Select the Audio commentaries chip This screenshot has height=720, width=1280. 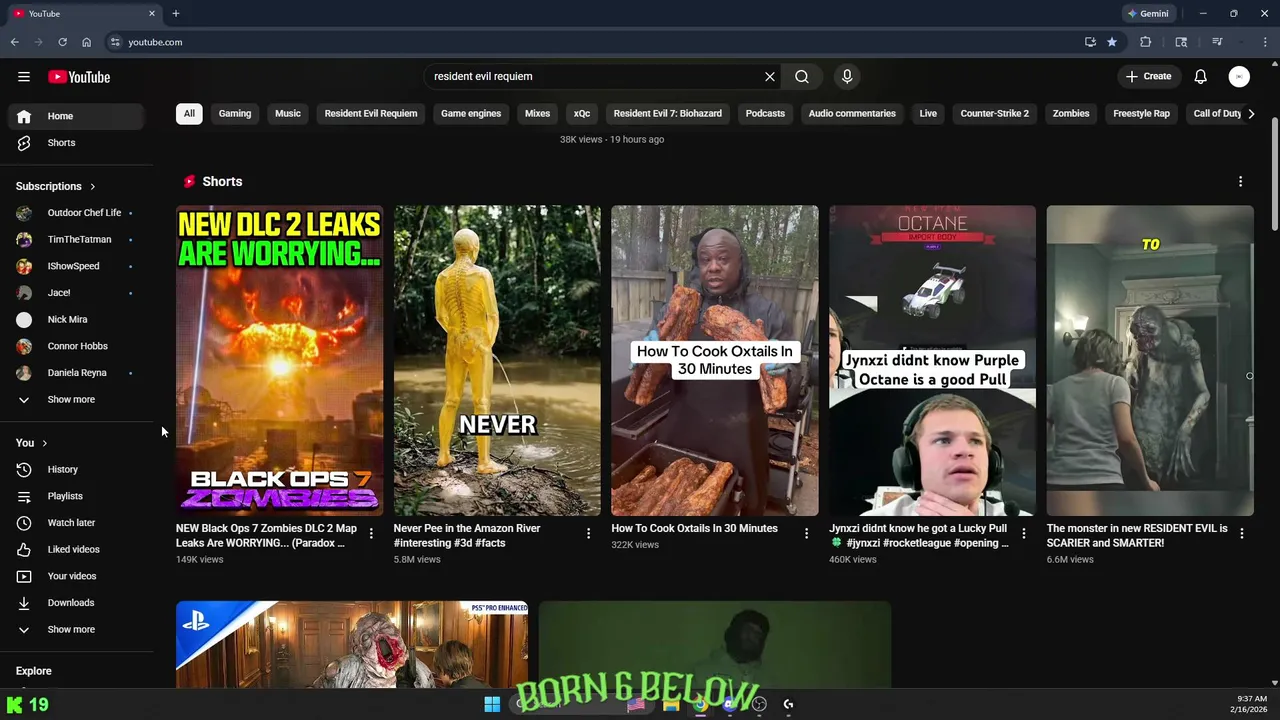(x=852, y=113)
